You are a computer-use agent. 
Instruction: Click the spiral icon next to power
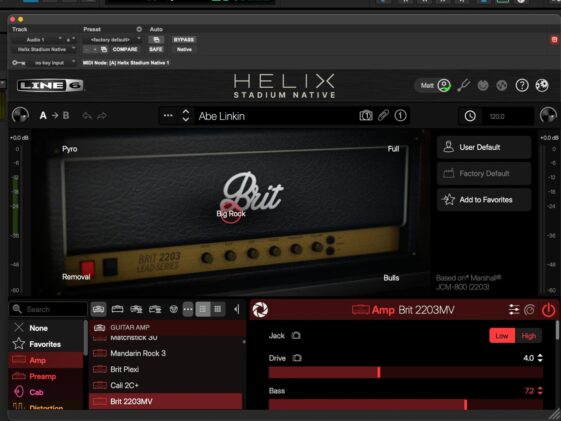(530, 310)
